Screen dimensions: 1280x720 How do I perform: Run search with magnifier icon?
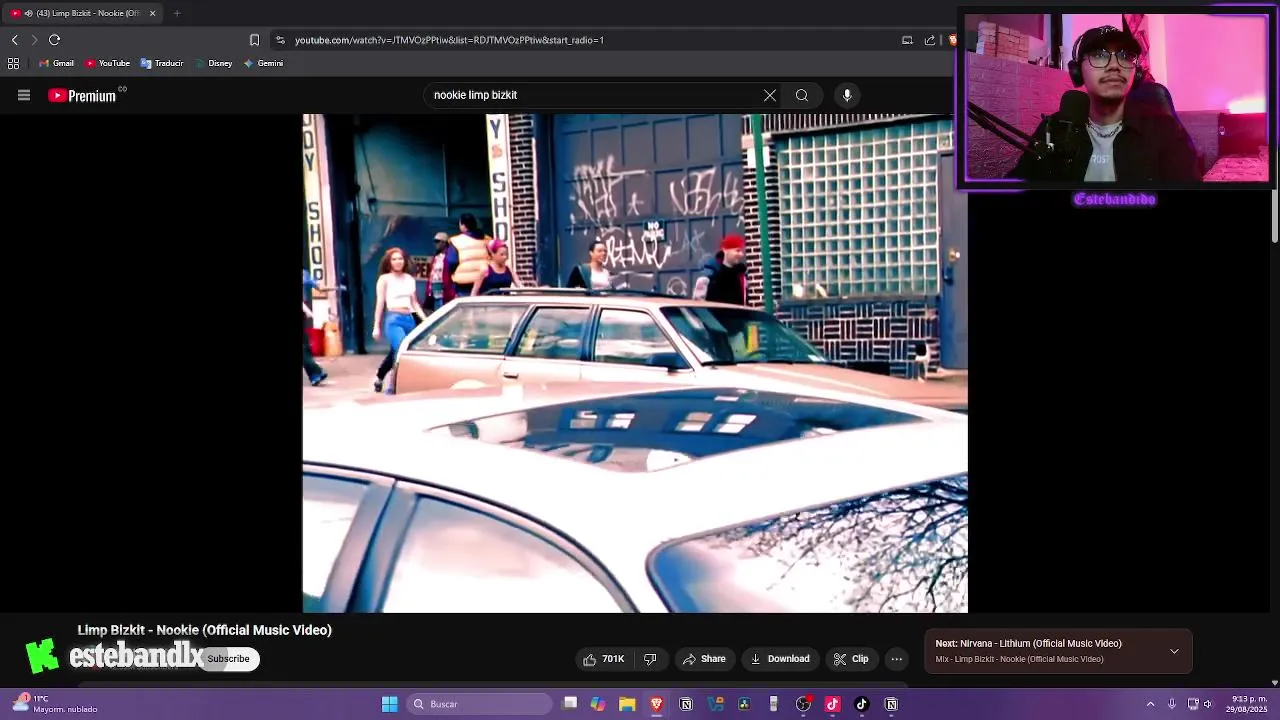pyautogui.click(x=802, y=95)
